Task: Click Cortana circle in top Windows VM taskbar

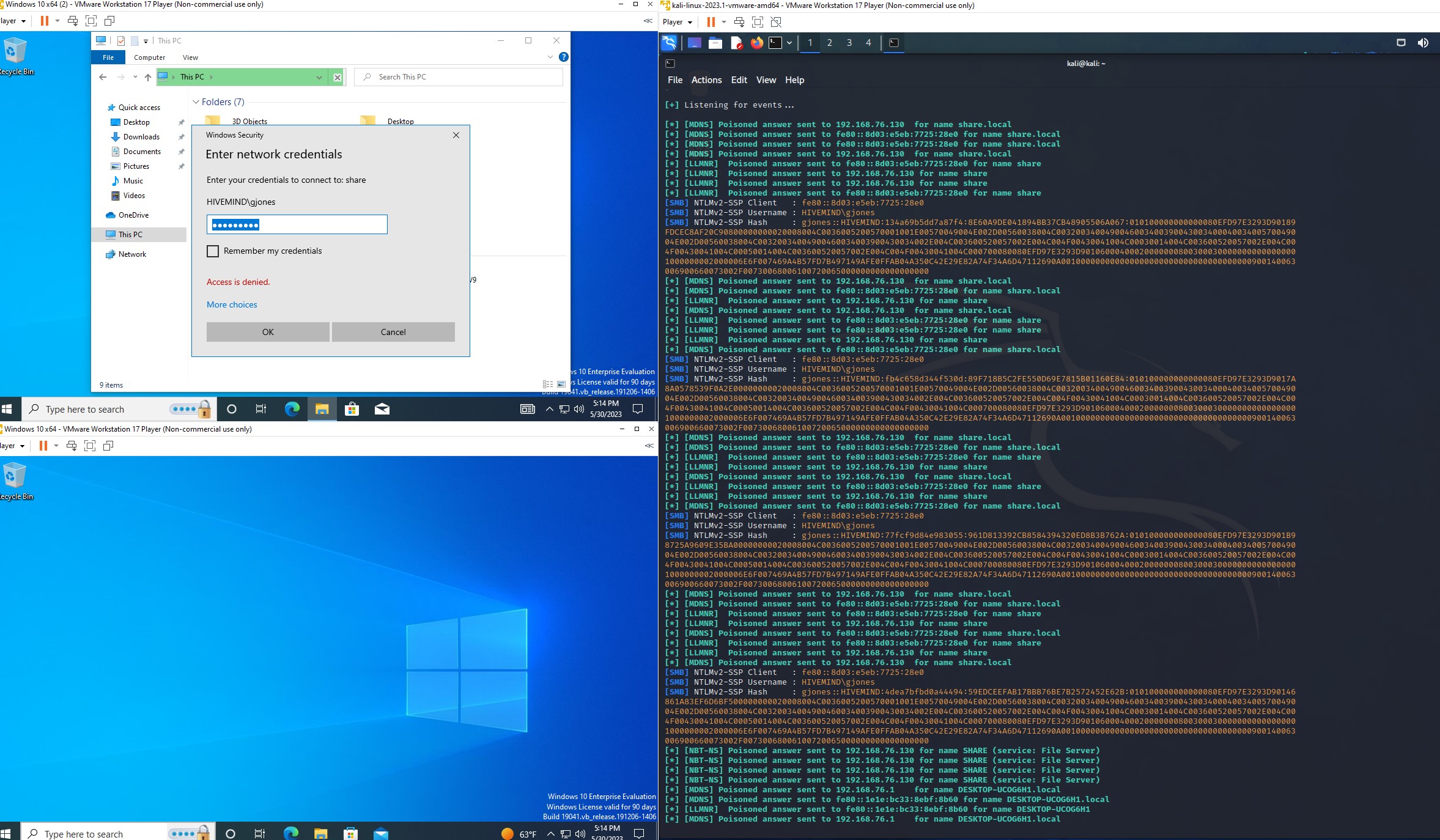Action: (x=231, y=409)
